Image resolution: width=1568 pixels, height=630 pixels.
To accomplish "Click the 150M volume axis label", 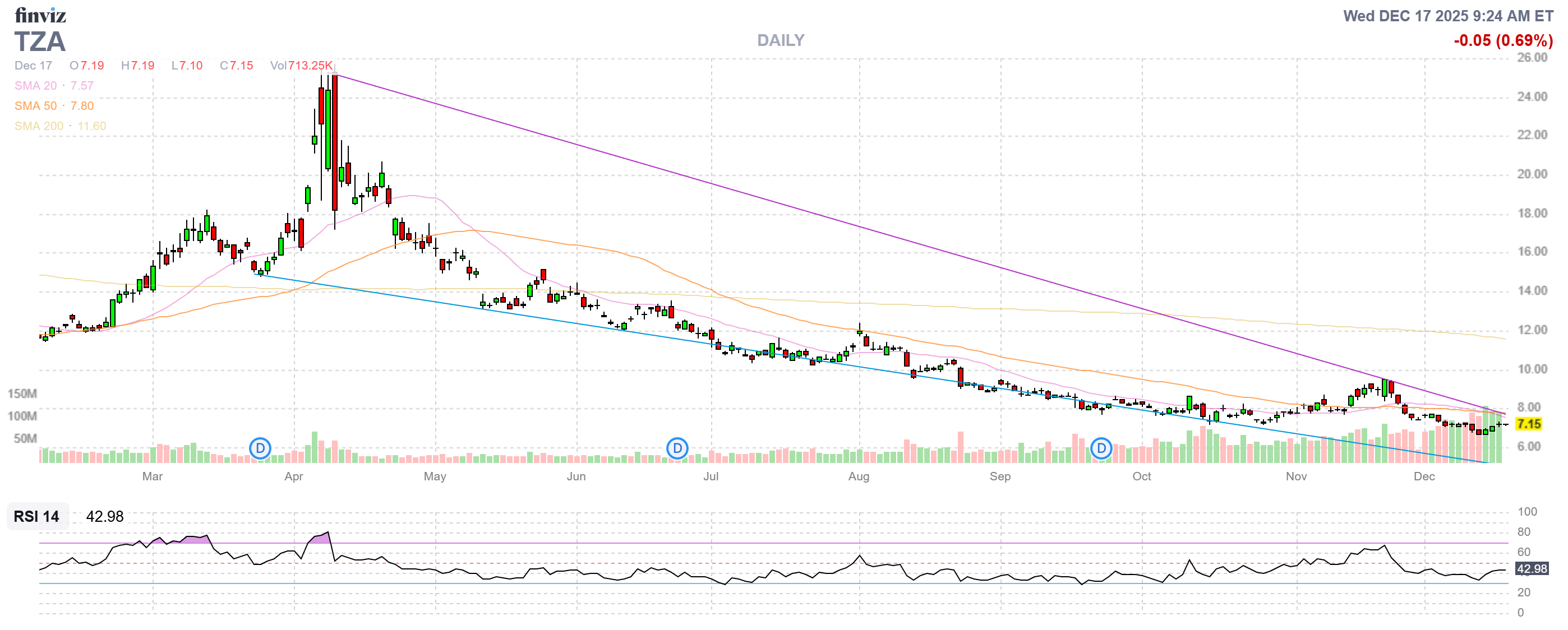I will (22, 393).
